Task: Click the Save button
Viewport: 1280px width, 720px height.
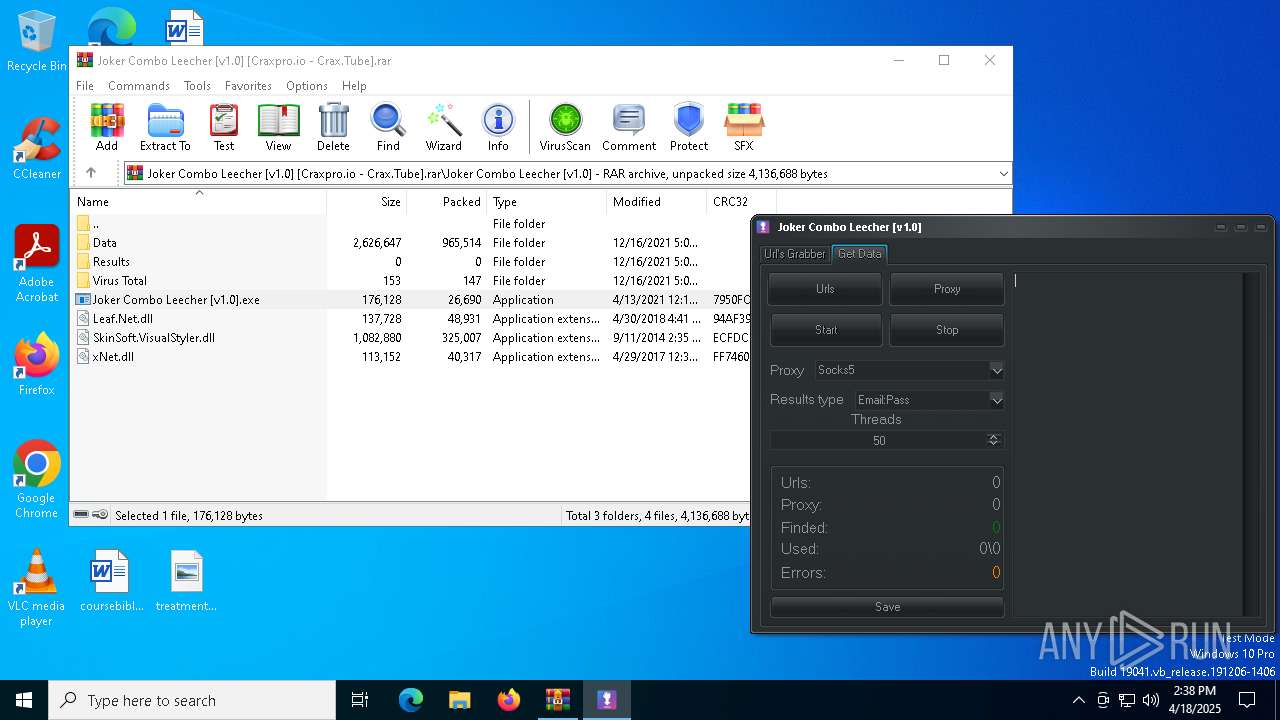Action: [x=887, y=607]
